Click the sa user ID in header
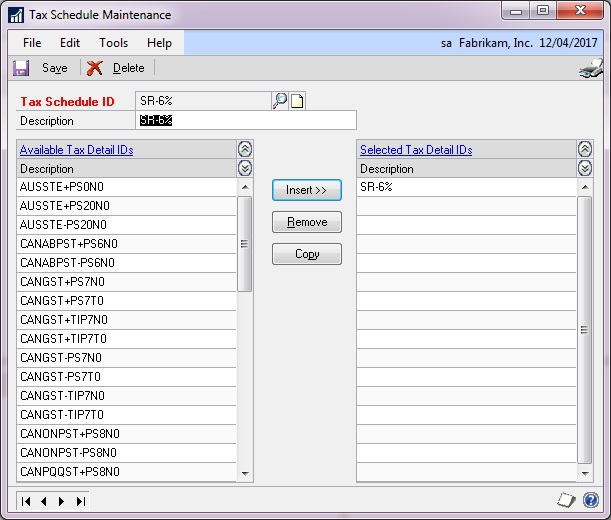This screenshot has width=611, height=520. [x=446, y=43]
